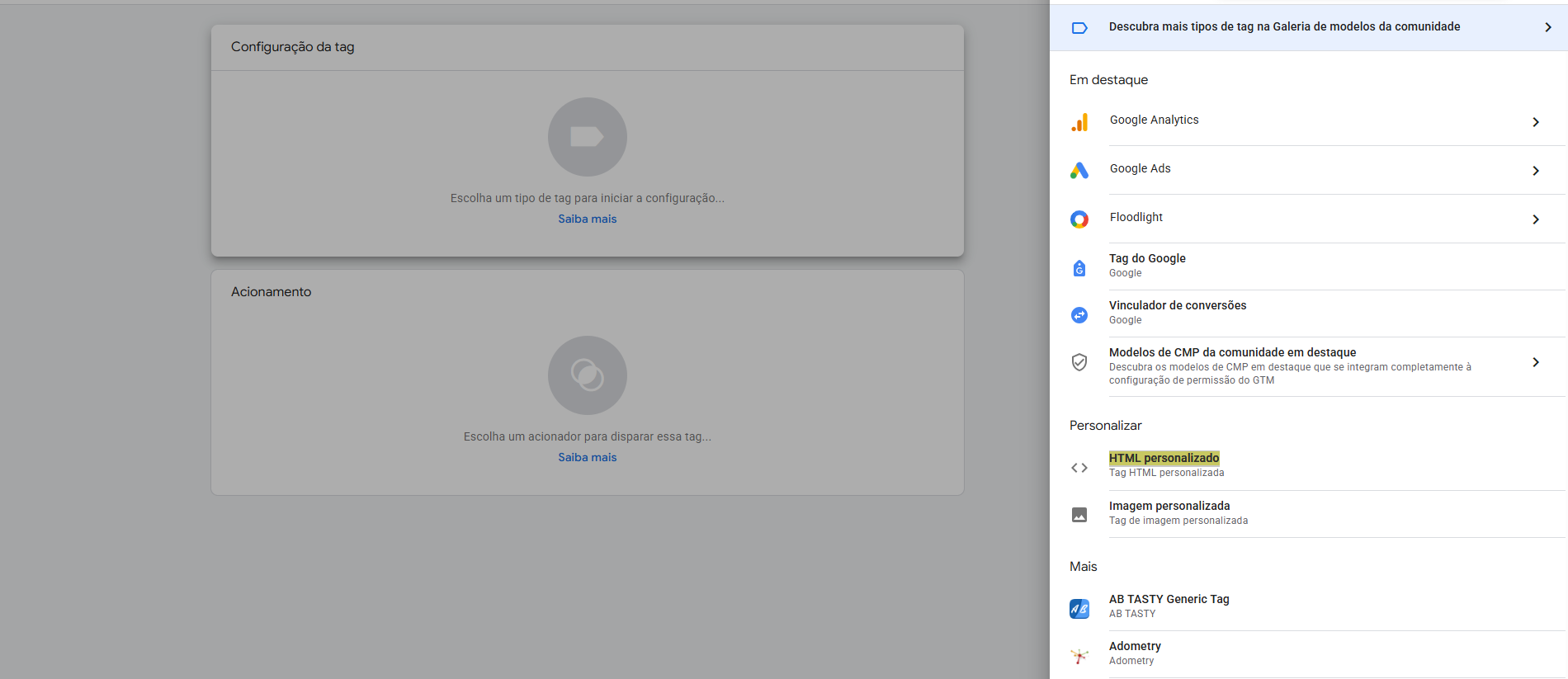This screenshot has width=1568, height=679.
Task: Expand Google Ads tag types chevron
Action: click(1536, 171)
